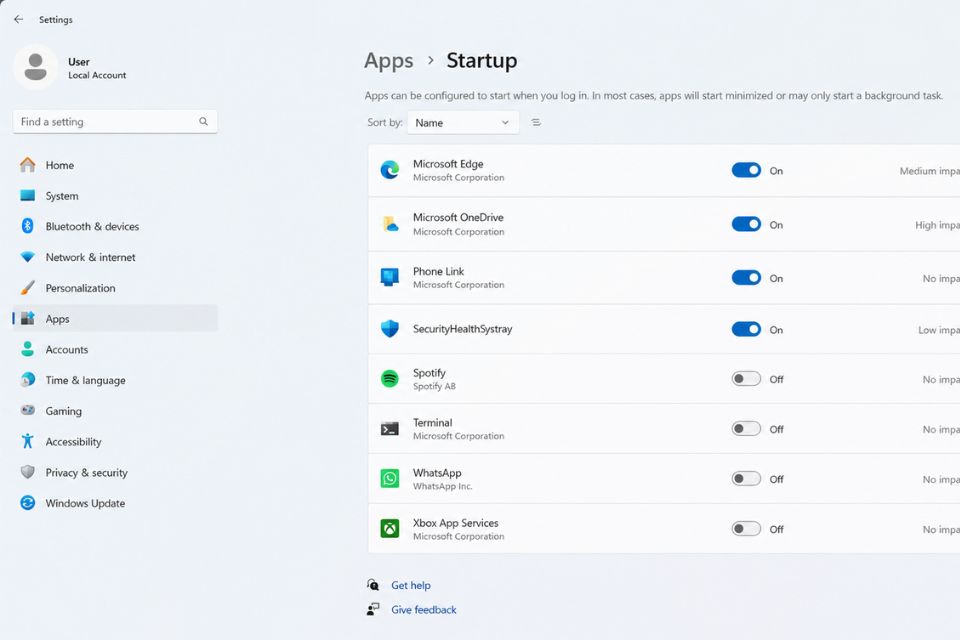
Task: Open Accounts settings
Action: [115, 349]
